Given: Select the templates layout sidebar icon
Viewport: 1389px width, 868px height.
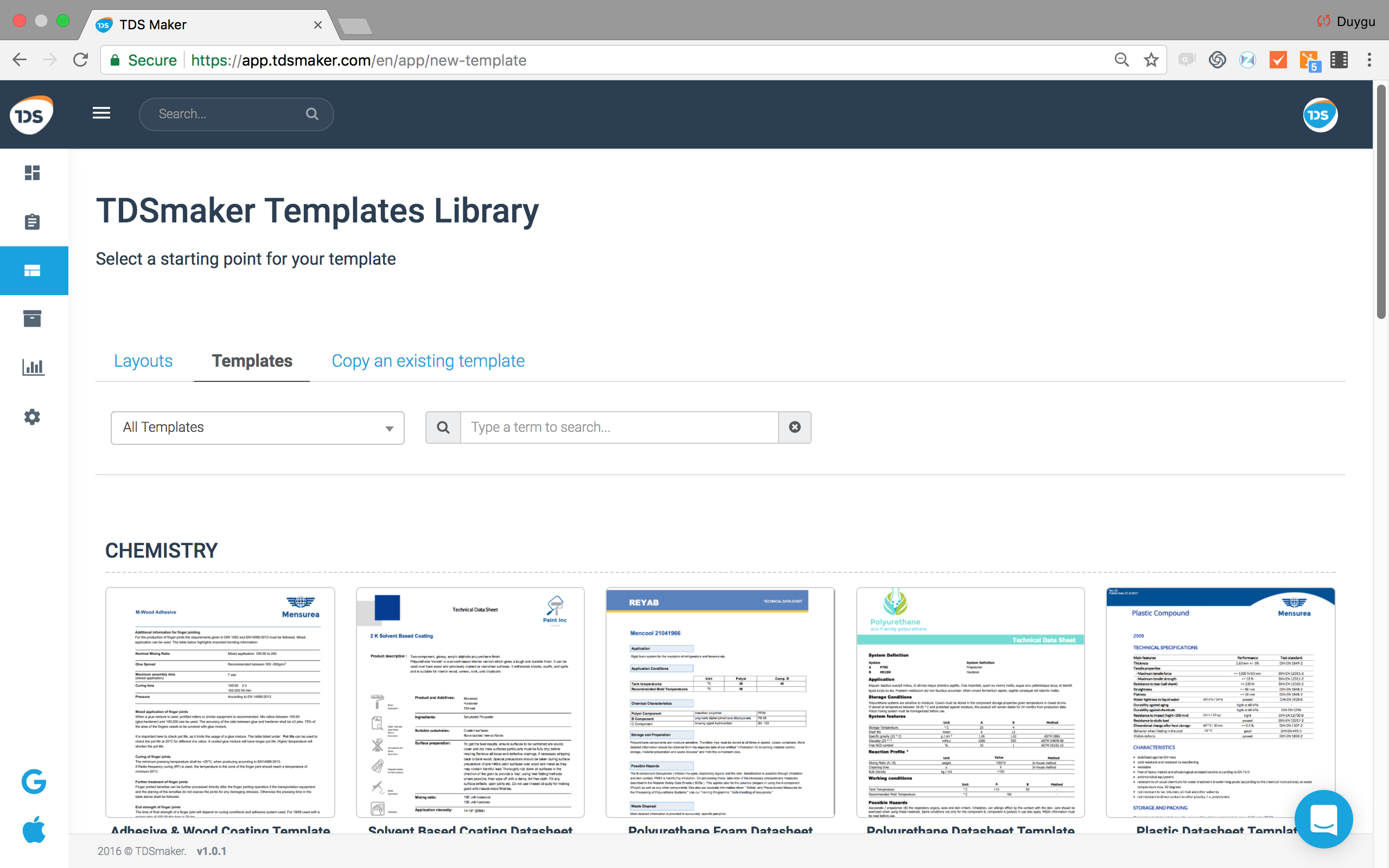Looking at the screenshot, I should point(32,270).
